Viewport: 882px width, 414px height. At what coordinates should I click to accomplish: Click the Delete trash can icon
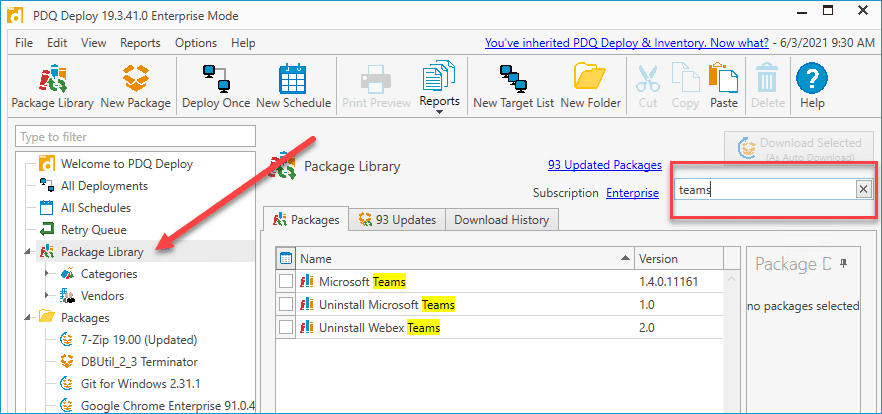(768, 86)
